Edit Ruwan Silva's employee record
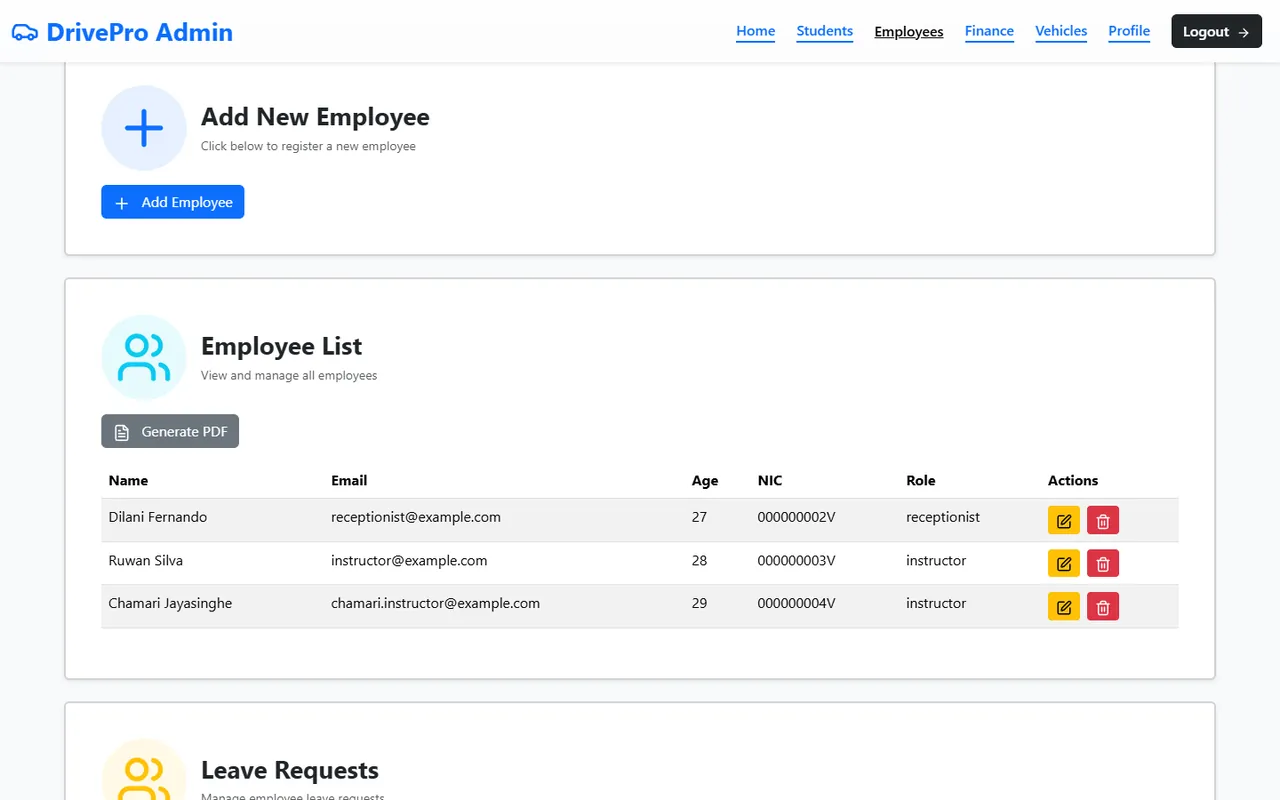Viewport: 1280px width, 800px height. [1064, 564]
